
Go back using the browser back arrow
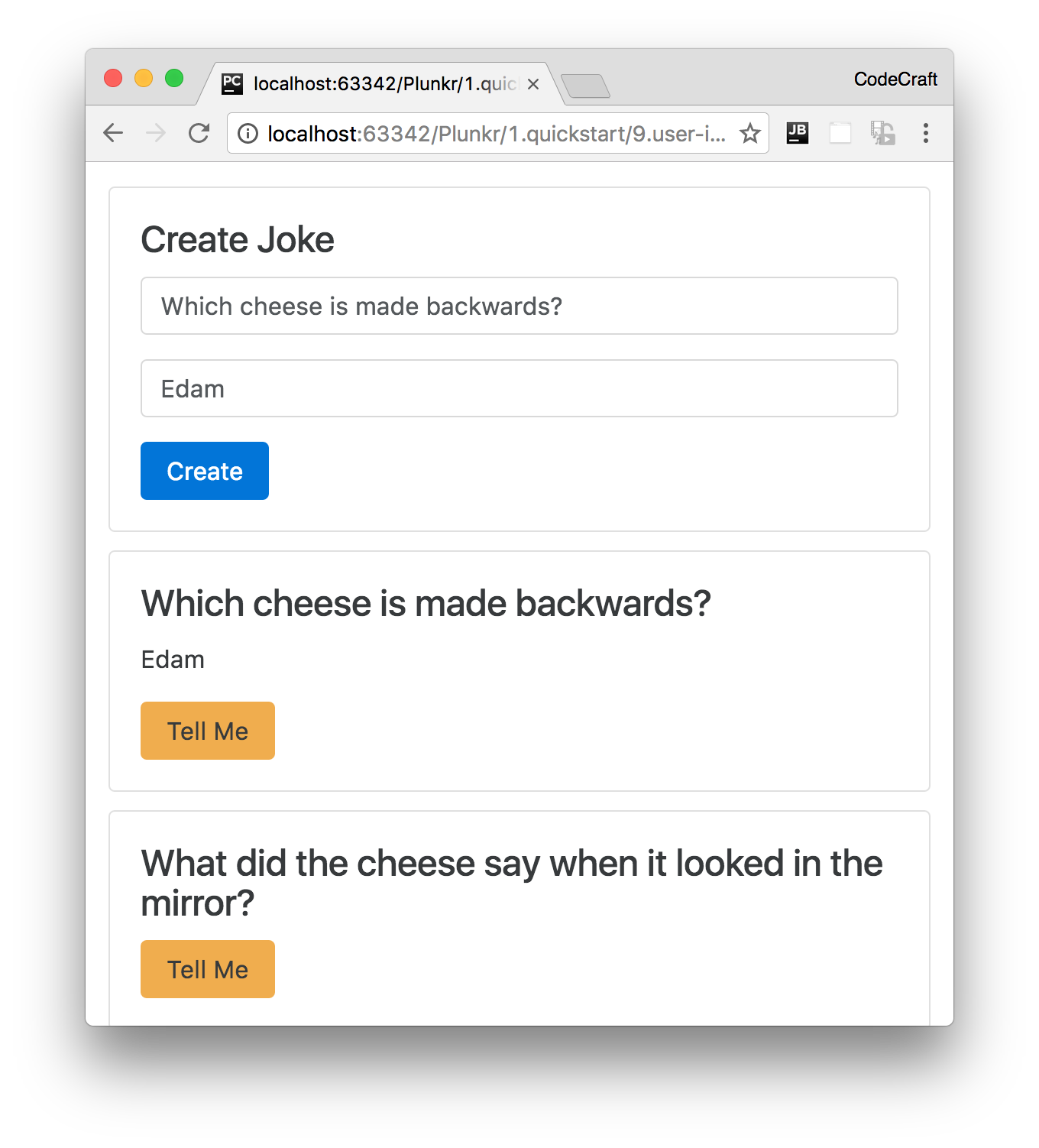click(x=113, y=133)
